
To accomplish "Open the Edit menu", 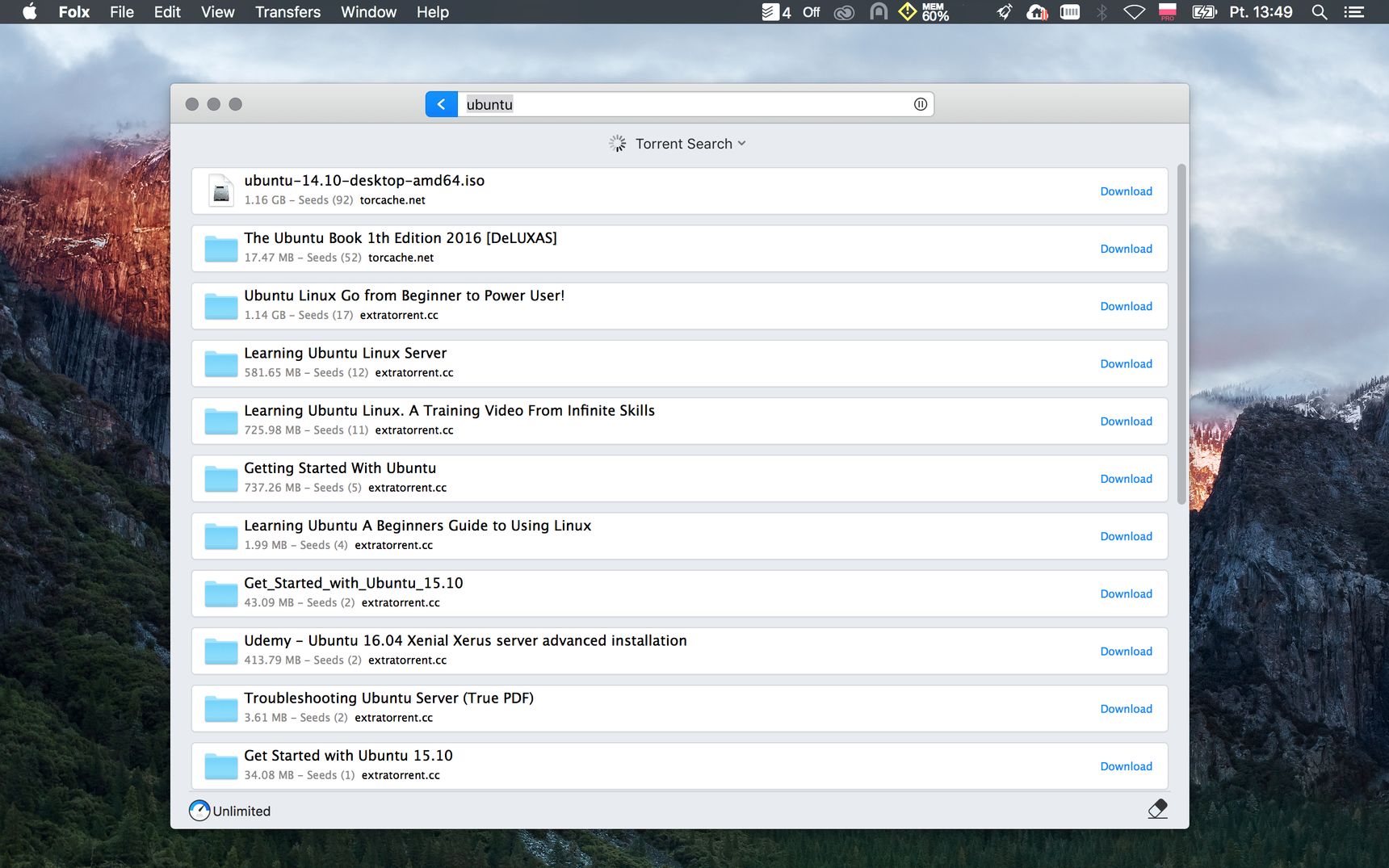I will [x=167, y=12].
